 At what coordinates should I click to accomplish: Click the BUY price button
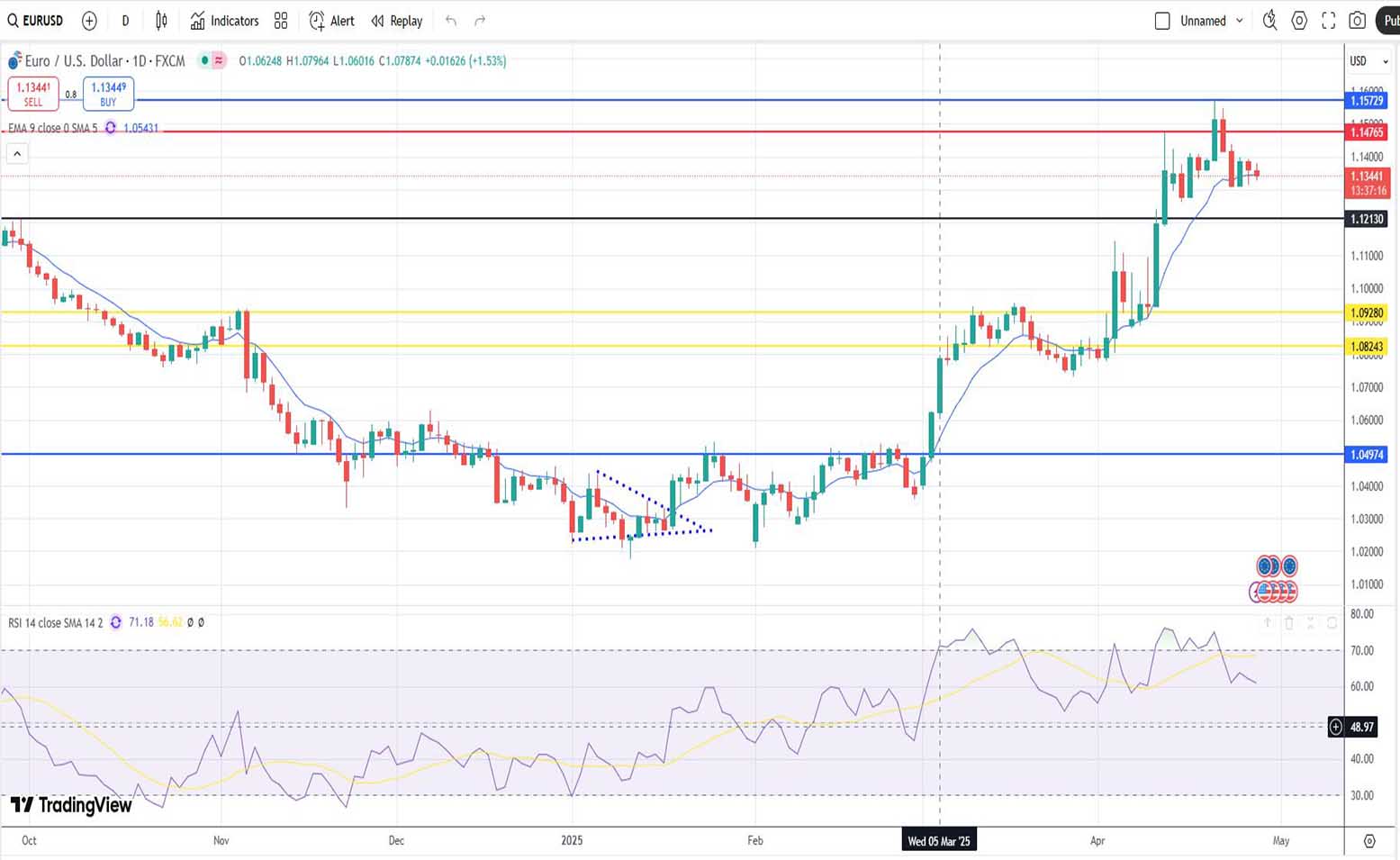pos(108,94)
